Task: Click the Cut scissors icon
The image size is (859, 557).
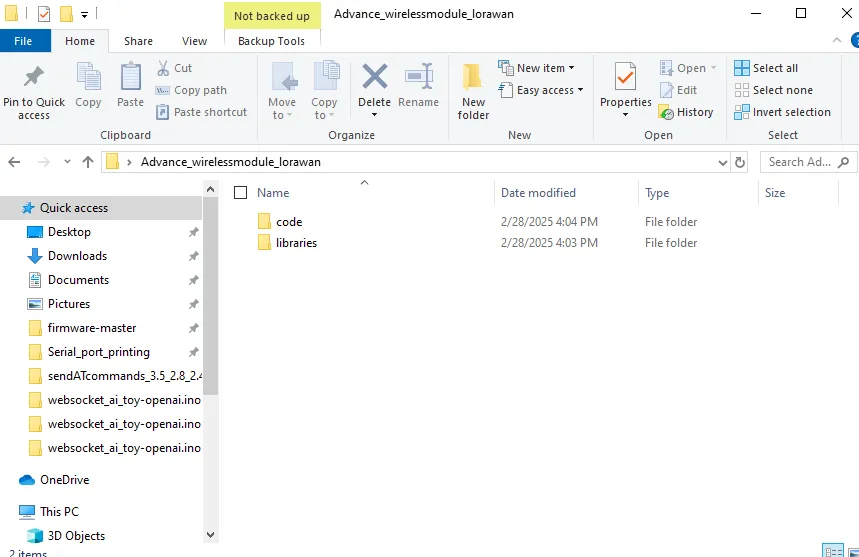Action: (x=163, y=68)
